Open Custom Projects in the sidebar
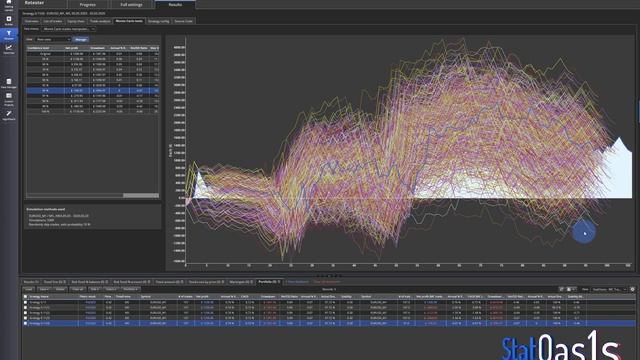The image size is (640, 360). pos(9,99)
